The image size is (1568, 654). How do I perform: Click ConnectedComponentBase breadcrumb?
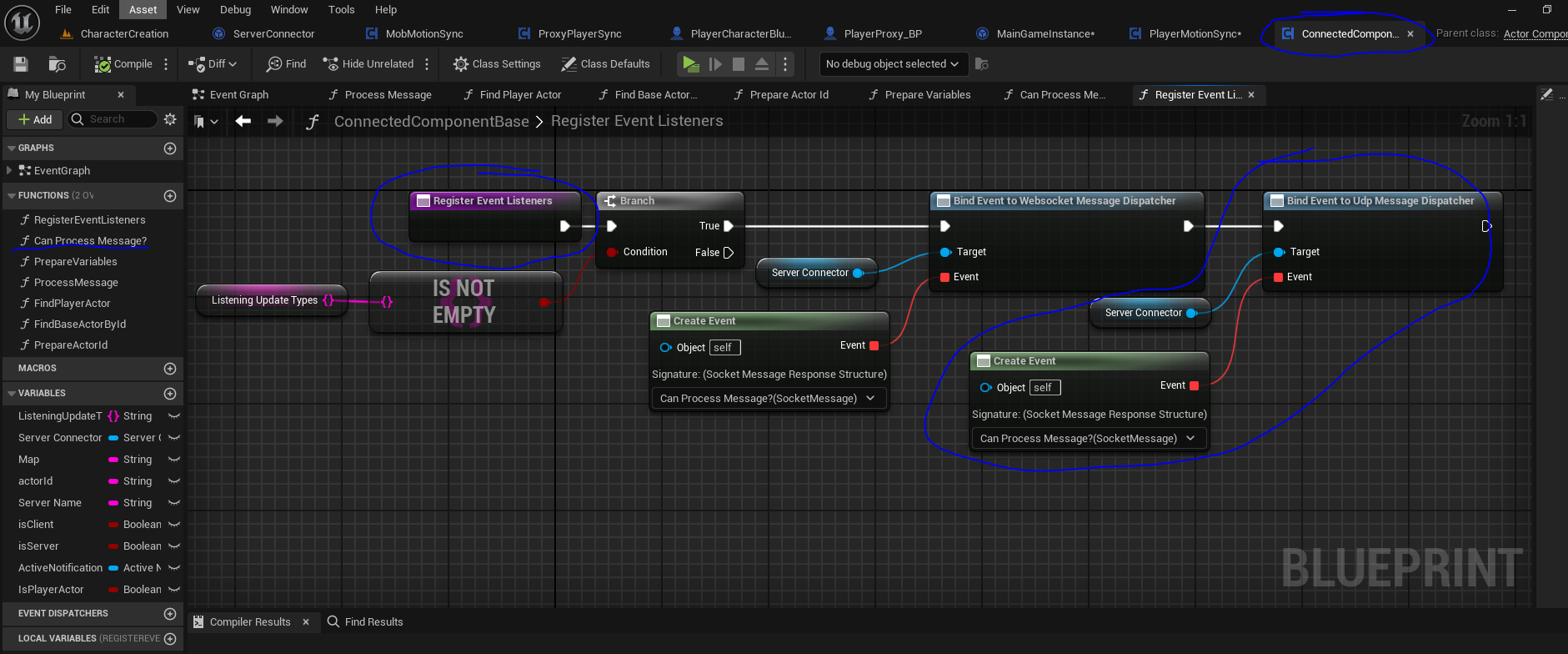coord(431,122)
